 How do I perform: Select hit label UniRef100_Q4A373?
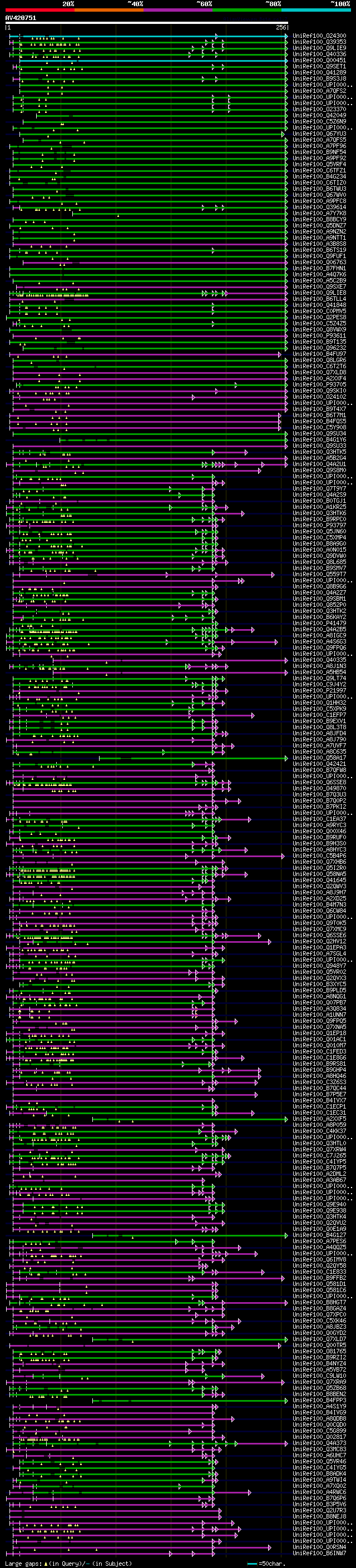coord(319,1443)
